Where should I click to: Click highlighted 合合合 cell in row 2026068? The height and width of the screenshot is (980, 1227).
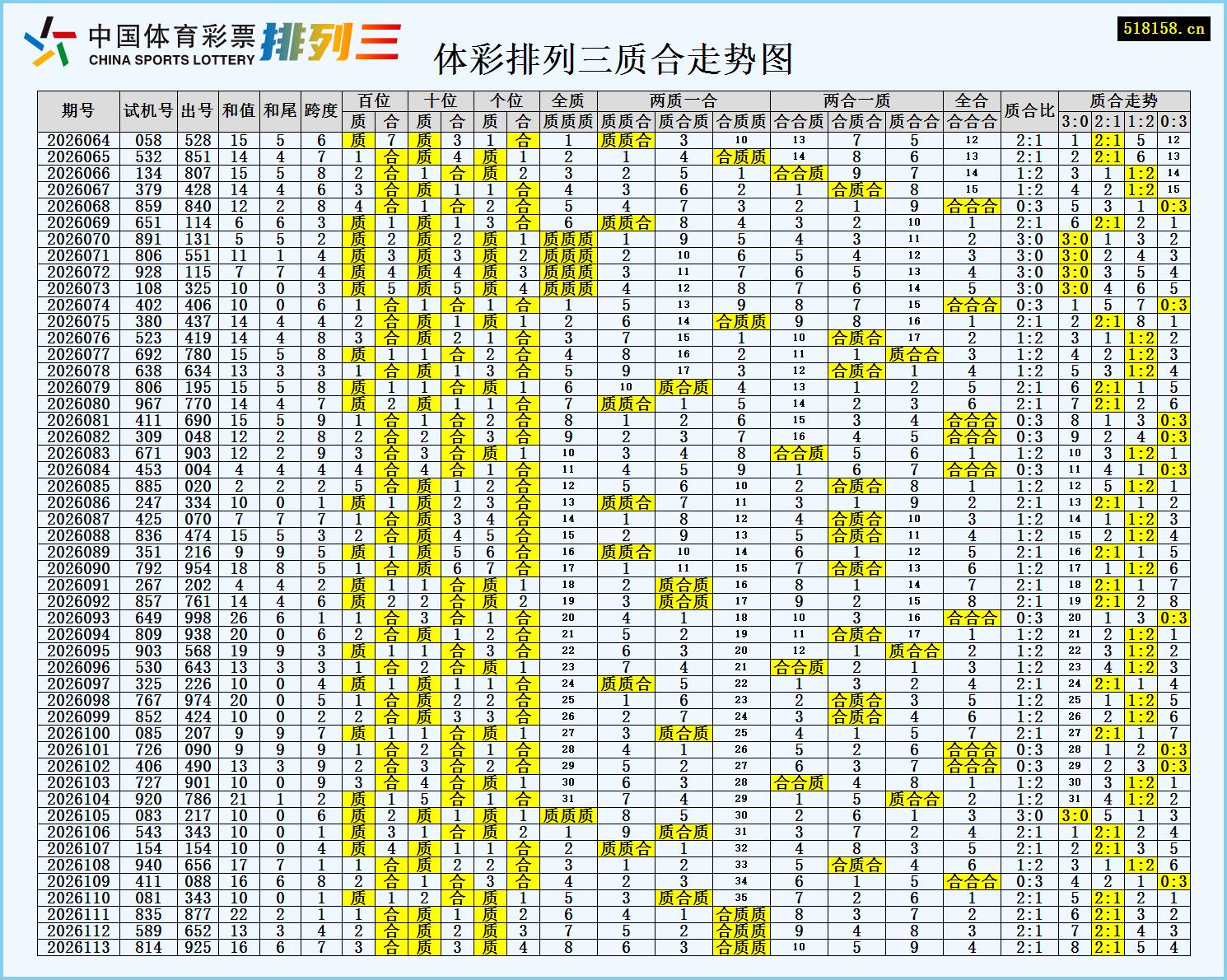coord(972,206)
